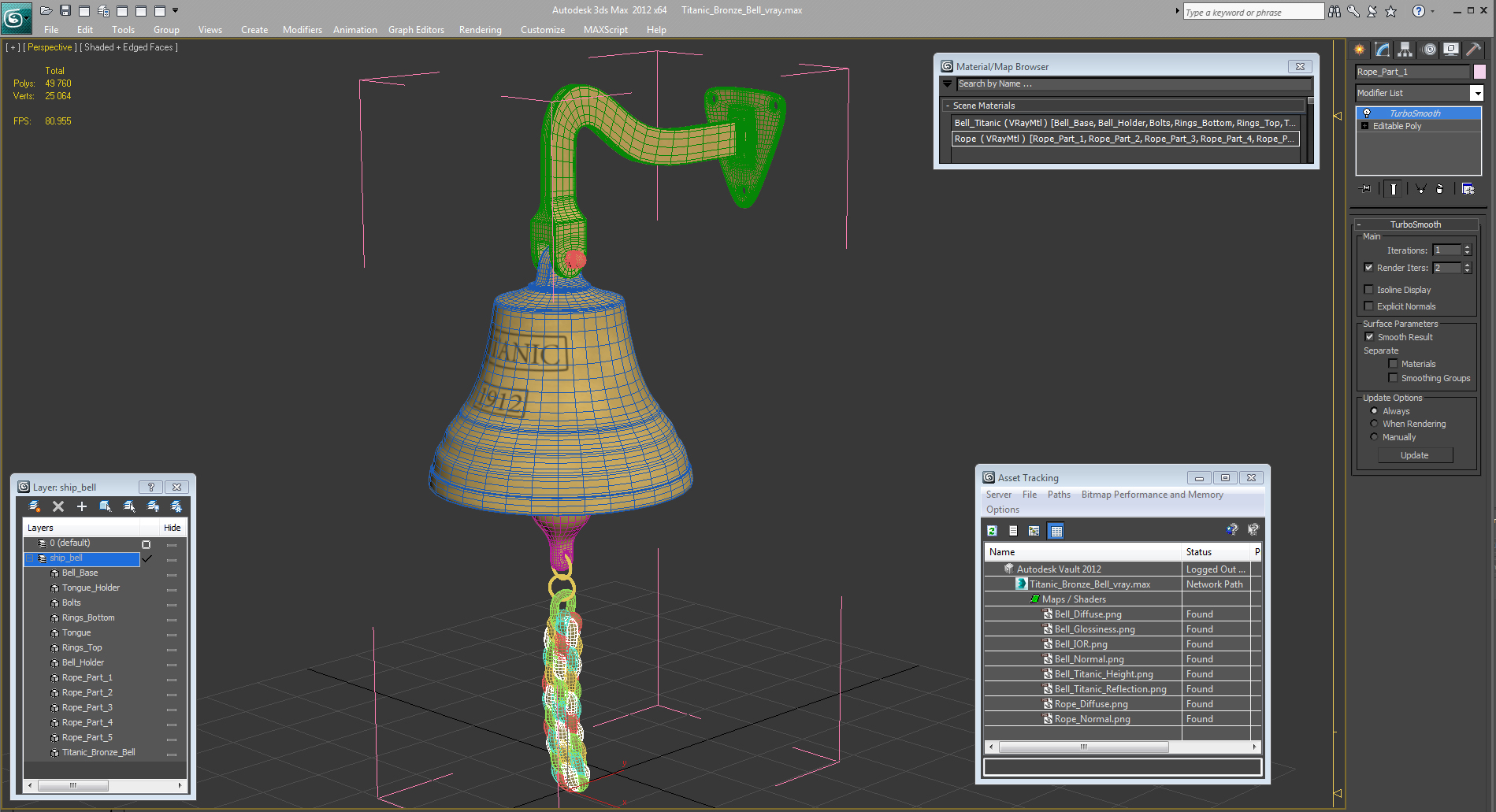The width and height of the screenshot is (1496, 812).
Task: Increase Iterations spinner value
Action: pos(1467,247)
